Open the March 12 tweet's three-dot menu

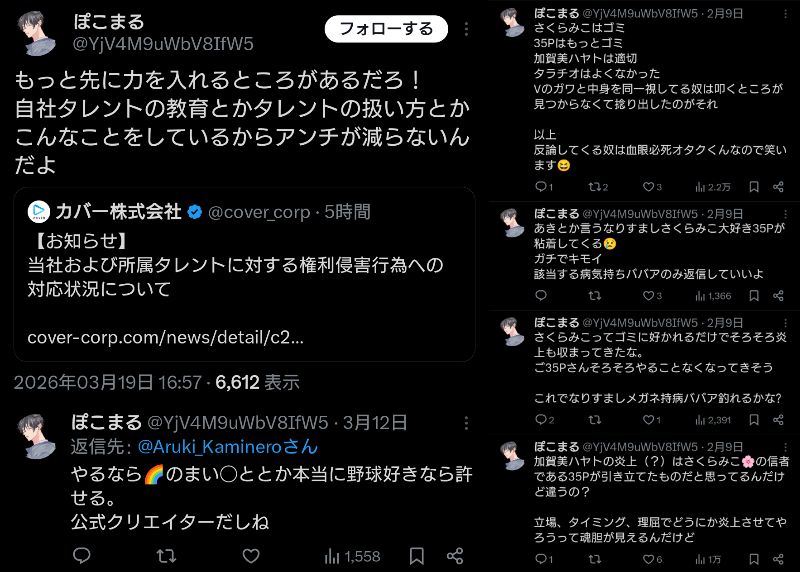[x=466, y=423]
